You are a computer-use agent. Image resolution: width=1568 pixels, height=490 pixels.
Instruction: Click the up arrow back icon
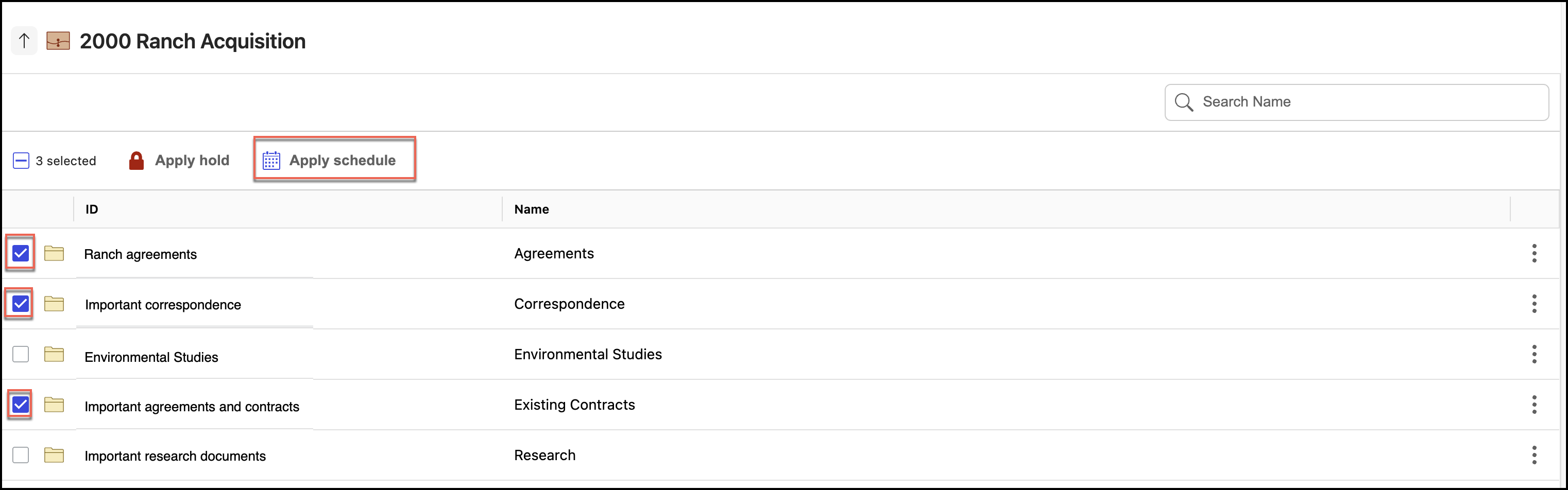pyautogui.click(x=24, y=41)
